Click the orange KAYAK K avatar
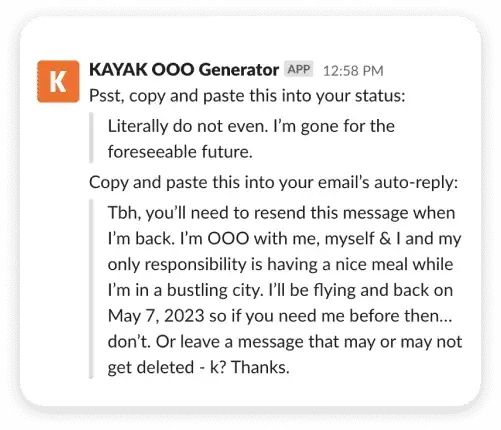This screenshot has height=430, width=501. (x=58, y=81)
